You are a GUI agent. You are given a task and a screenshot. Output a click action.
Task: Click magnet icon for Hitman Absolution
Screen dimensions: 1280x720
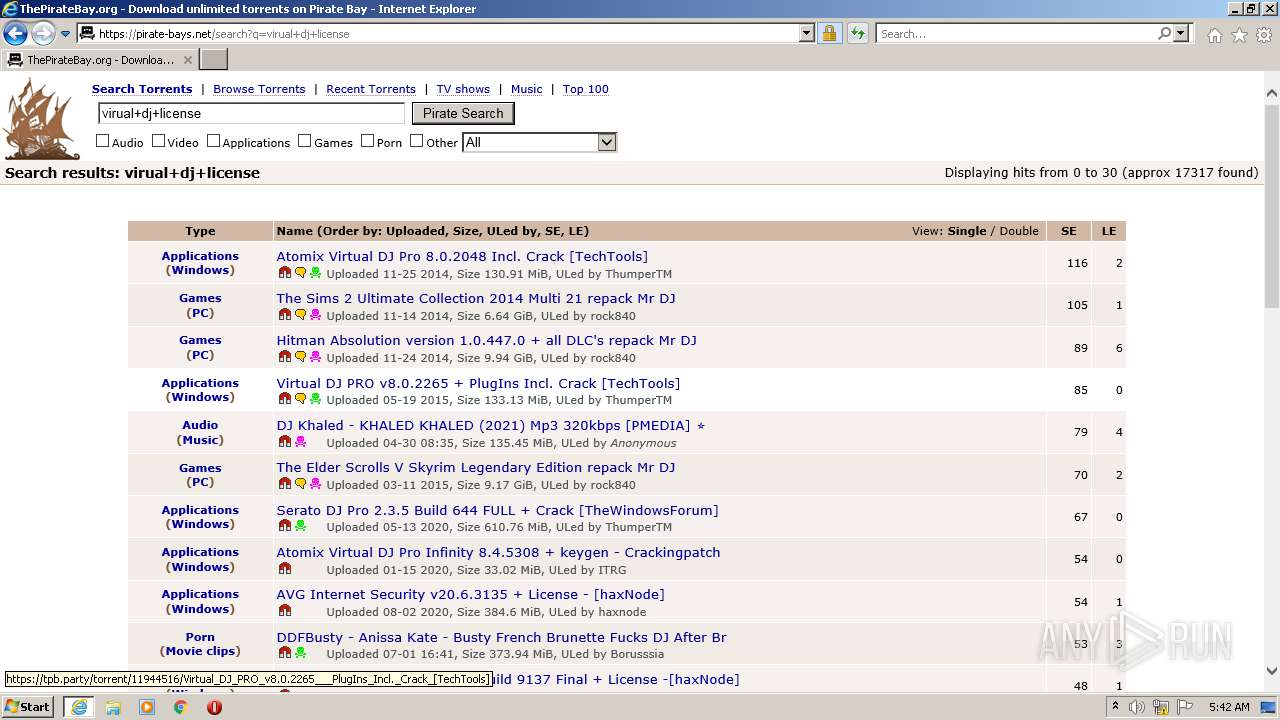coord(285,357)
